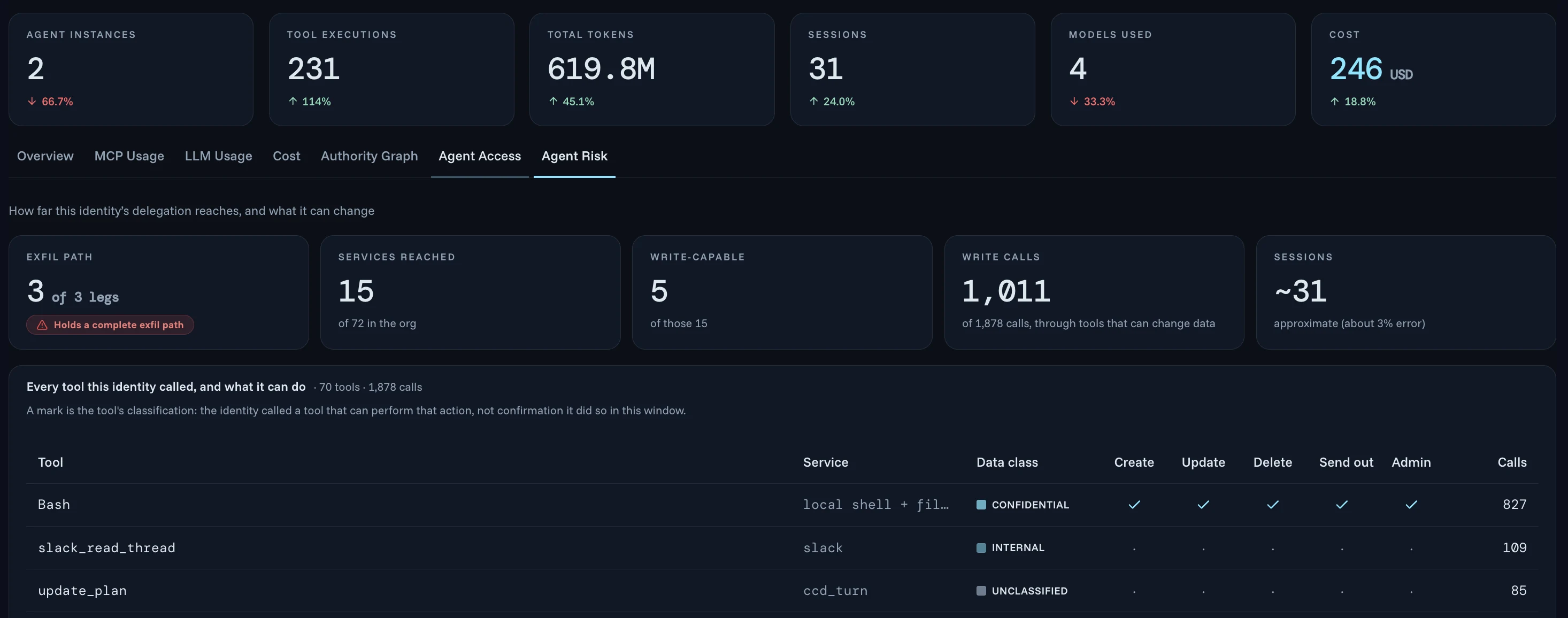The image size is (1568, 618).
Task: Sort by the Data class column header
Action: click(1007, 462)
